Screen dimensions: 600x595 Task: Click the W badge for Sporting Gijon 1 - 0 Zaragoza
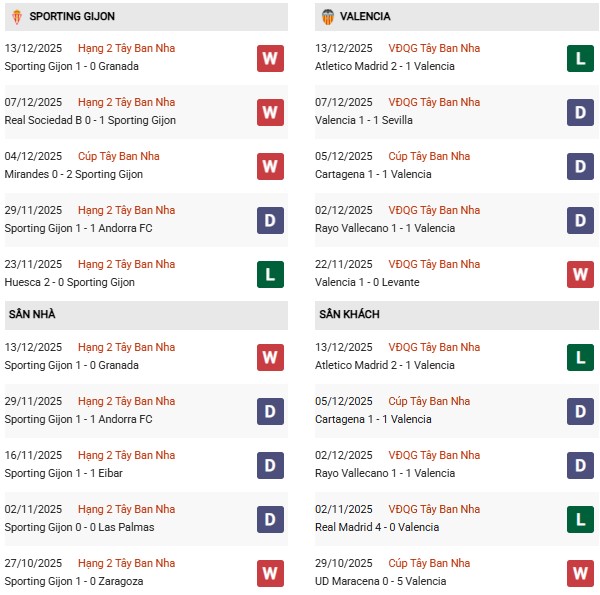pos(270,573)
